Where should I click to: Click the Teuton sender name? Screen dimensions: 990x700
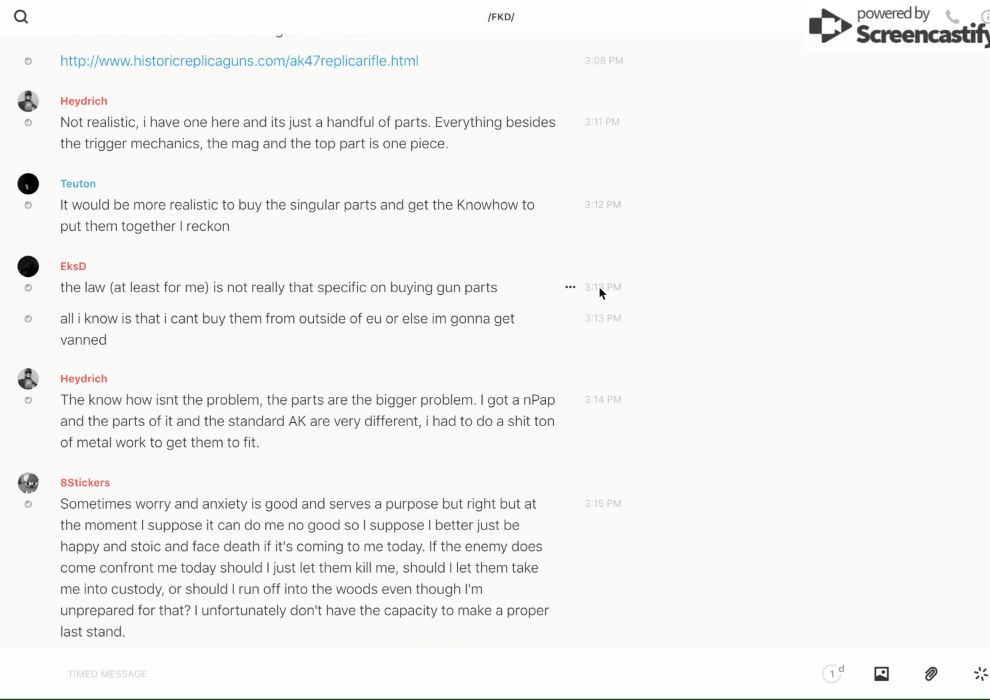point(78,184)
